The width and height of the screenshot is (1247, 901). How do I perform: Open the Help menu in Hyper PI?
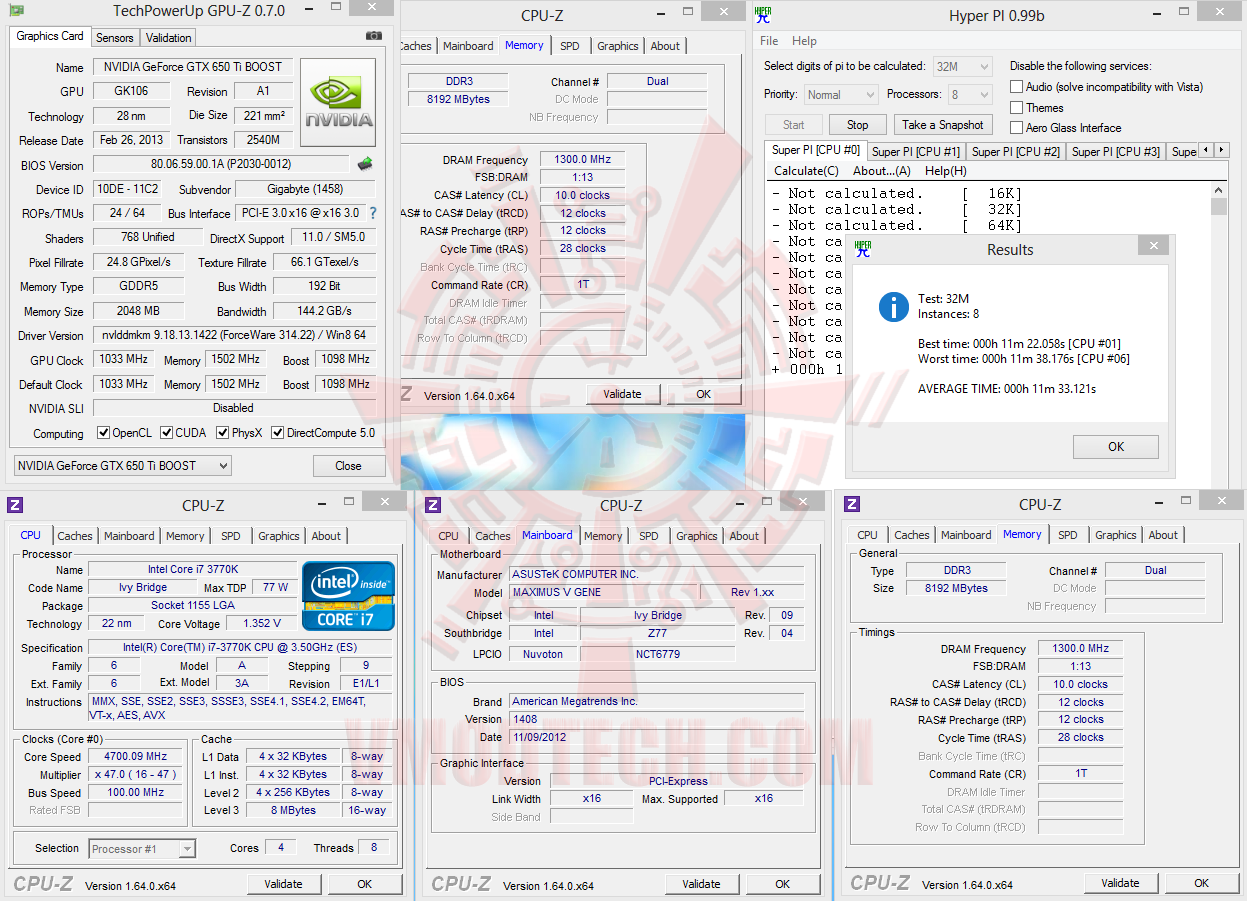click(x=804, y=41)
